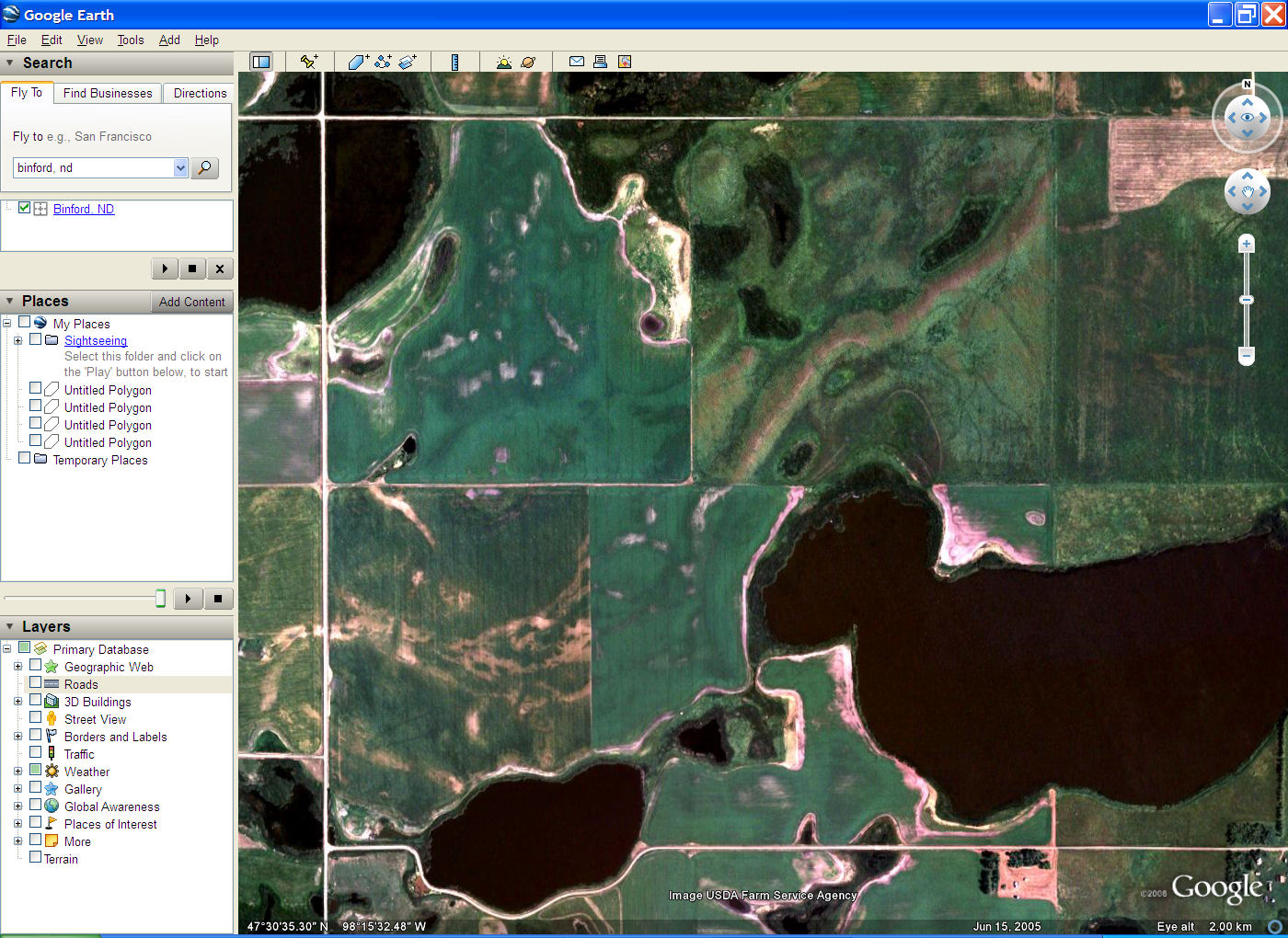Enable the Roads layer checkbox
Image resolution: width=1288 pixels, height=938 pixels.
tap(35, 682)
